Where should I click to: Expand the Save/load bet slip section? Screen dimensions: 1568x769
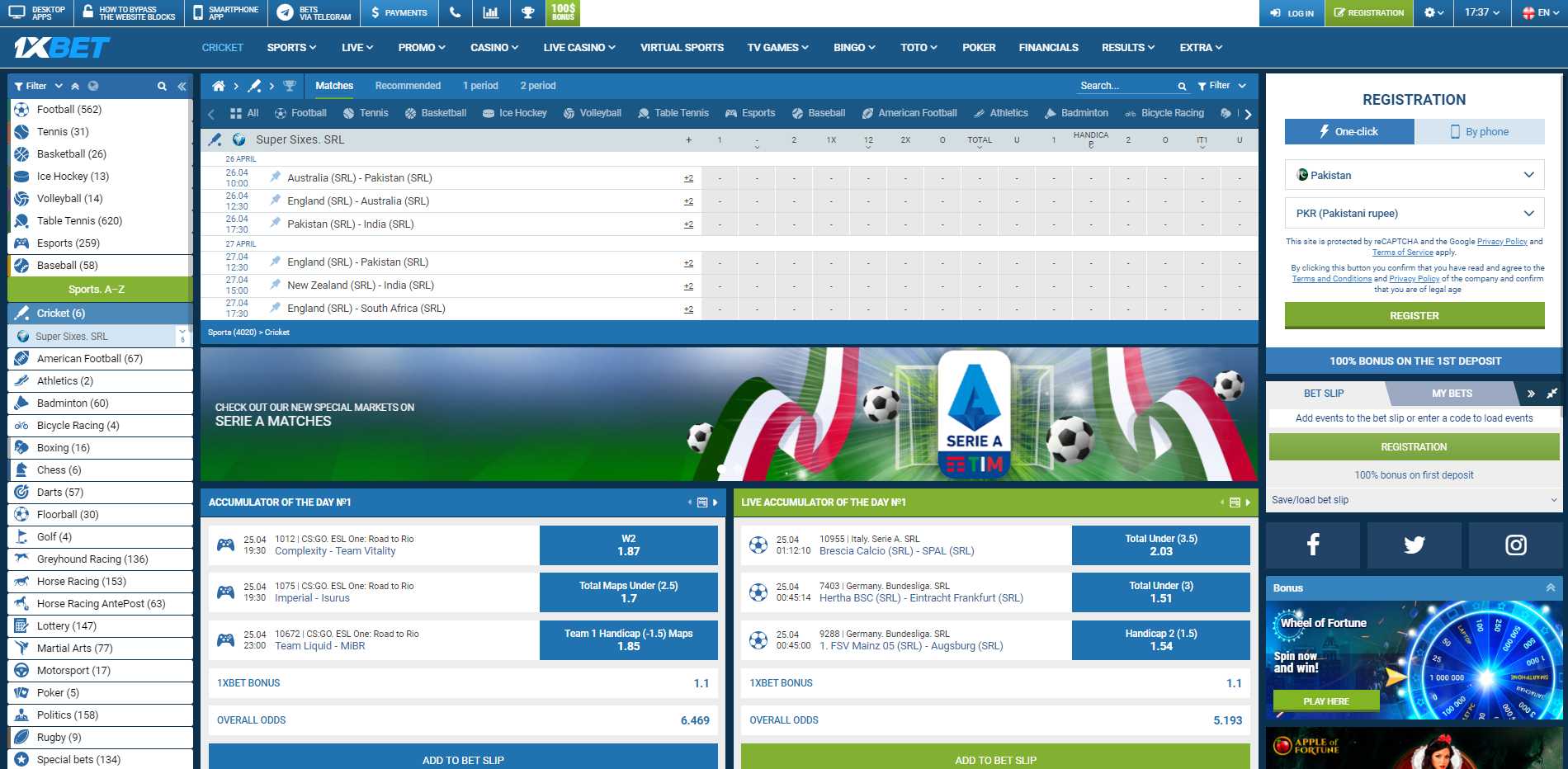point(1415,500)
